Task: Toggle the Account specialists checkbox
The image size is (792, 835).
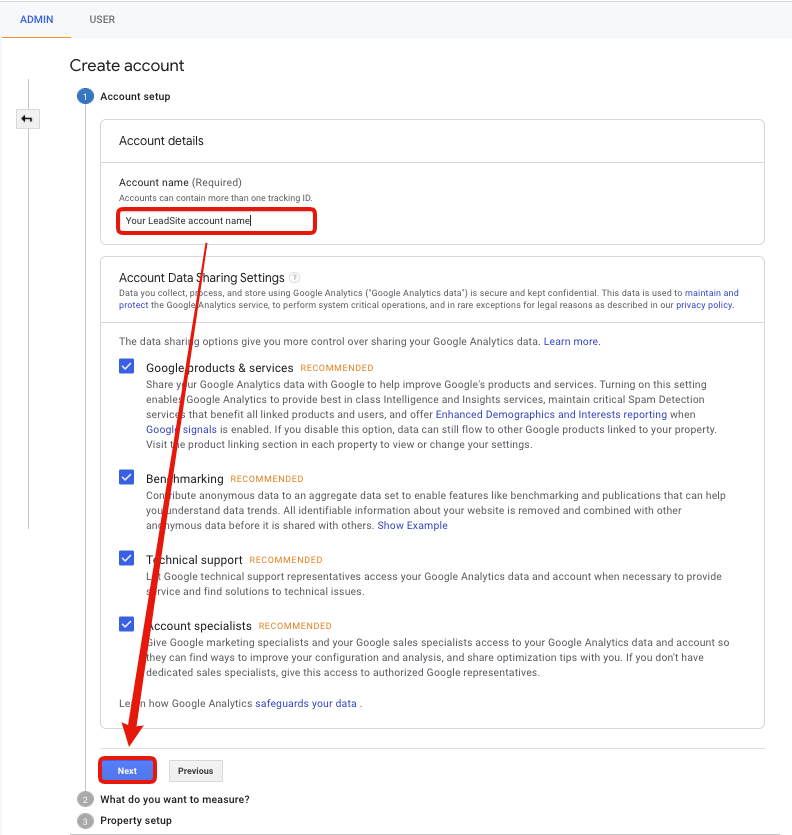Action: point(127,625)
